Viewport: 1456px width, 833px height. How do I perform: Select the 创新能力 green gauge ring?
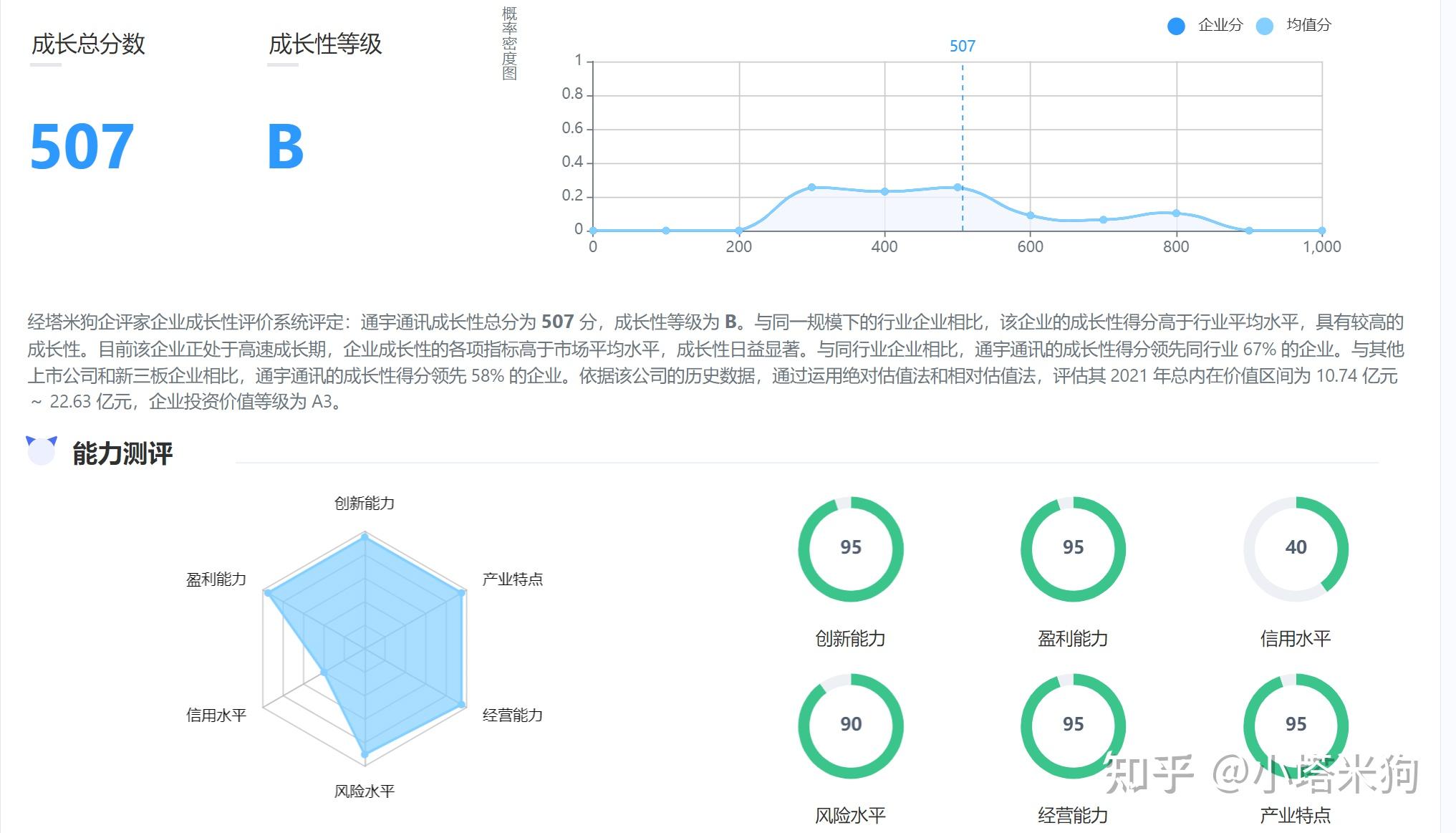[852, 548]
